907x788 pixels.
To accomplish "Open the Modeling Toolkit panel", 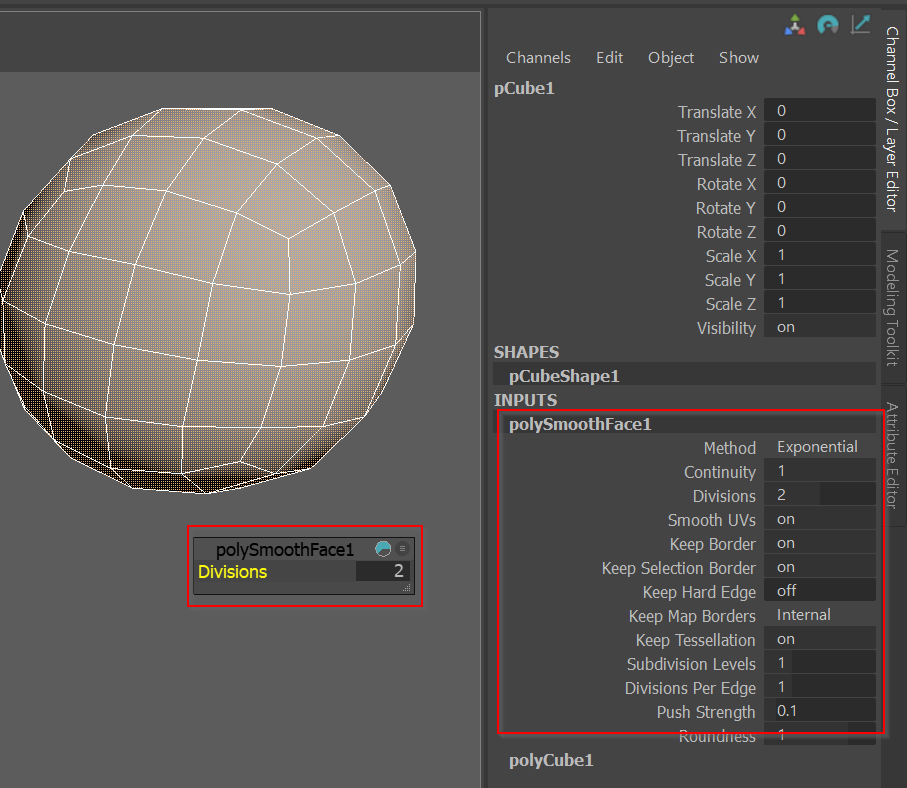I will (x=893, y=310).
